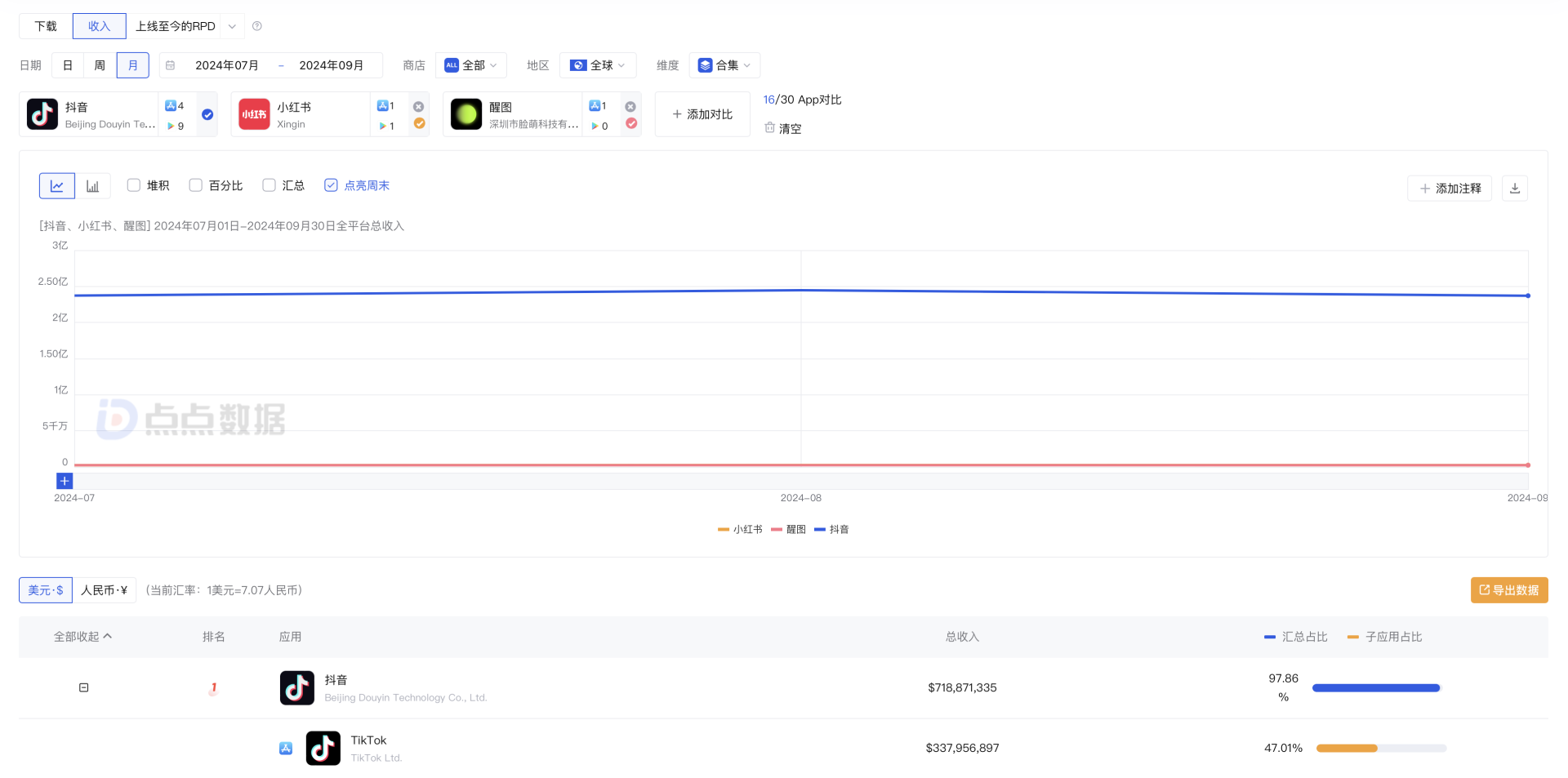Screen dimensions: 1568x778
Task: Remove 醒图 from comparison
Action: [x=630, y=106]
